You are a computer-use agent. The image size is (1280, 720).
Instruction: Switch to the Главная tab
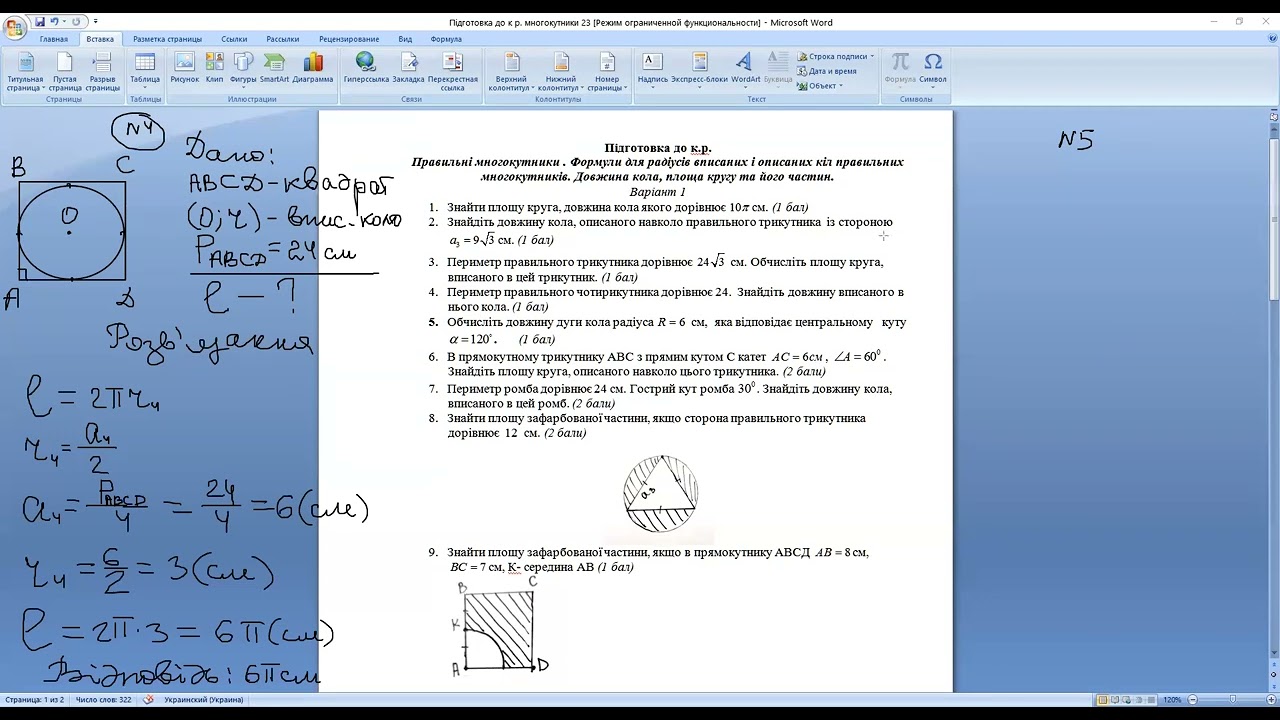point(54,39)
